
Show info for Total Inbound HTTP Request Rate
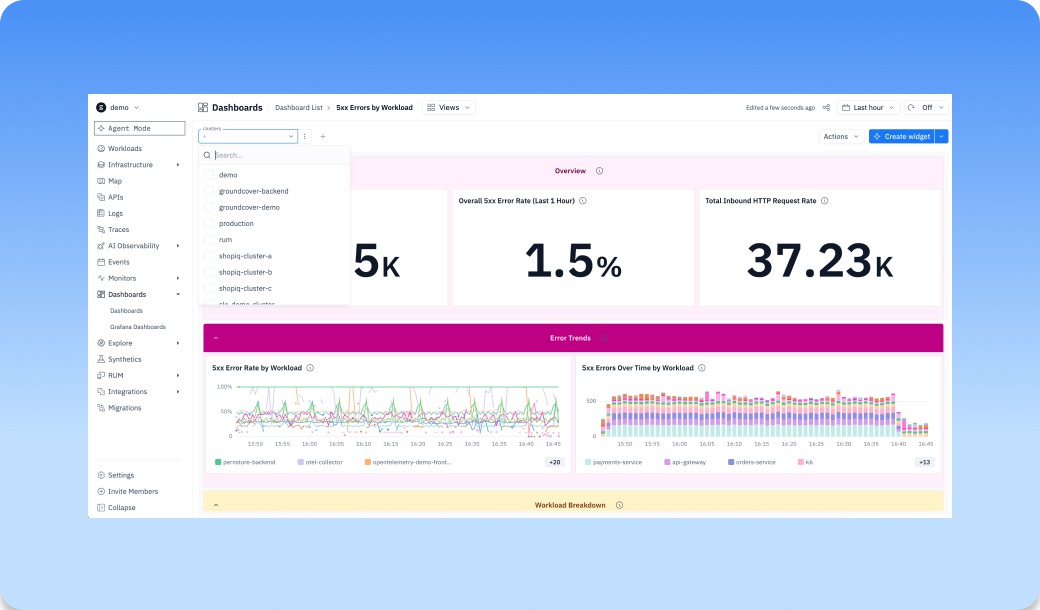pyautogui.click(x=824, y=201)
